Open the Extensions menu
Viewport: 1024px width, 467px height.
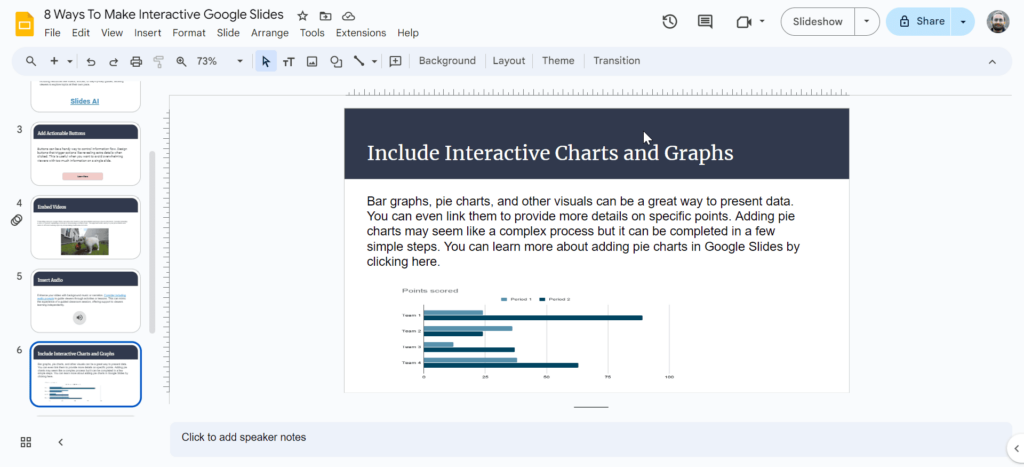pyautogui.click(x=361, y=33)
